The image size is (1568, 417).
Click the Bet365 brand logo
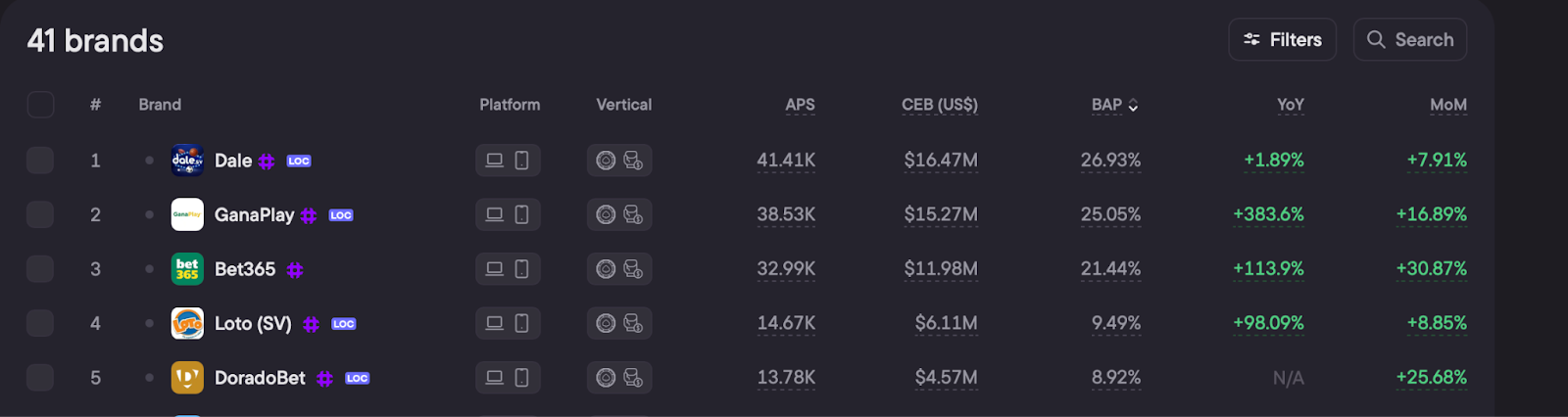[187, 269]
